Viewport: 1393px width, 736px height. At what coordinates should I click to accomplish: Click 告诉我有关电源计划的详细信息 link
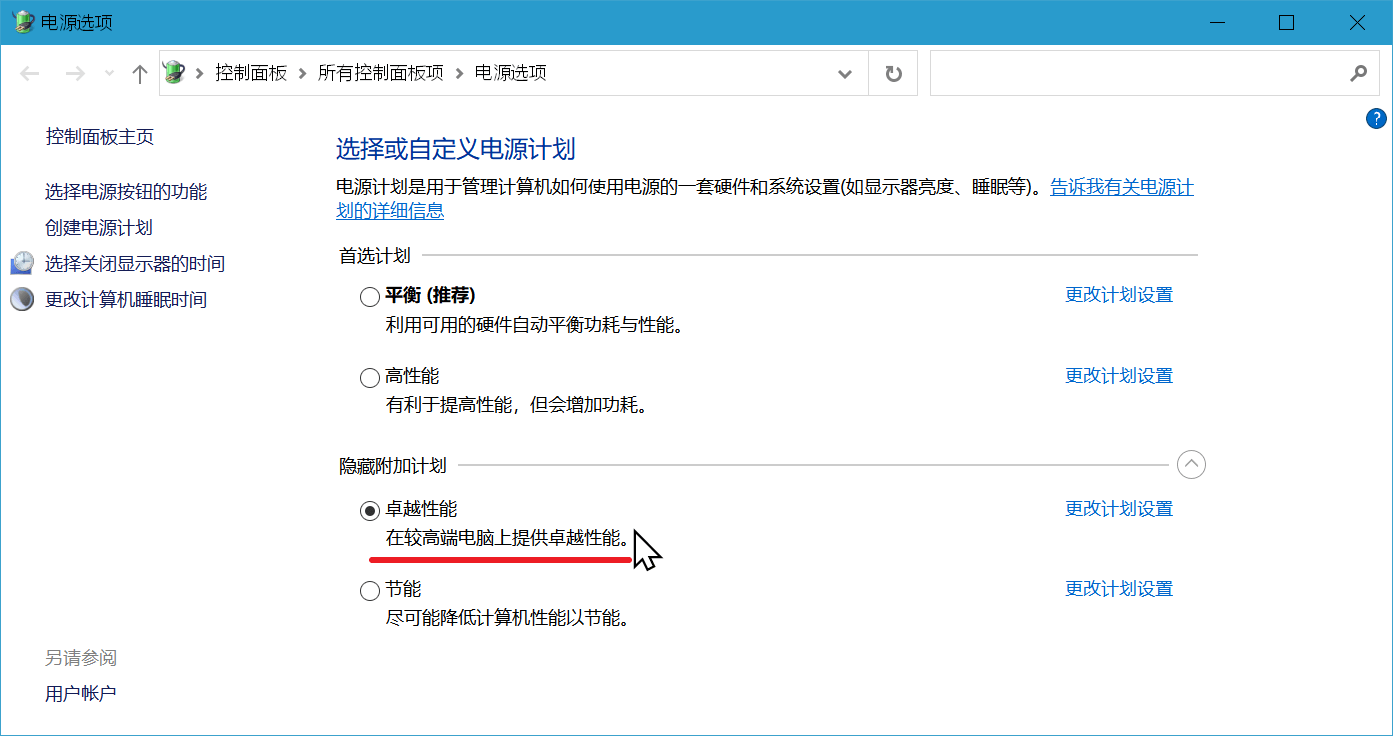tap(1120, 187)
